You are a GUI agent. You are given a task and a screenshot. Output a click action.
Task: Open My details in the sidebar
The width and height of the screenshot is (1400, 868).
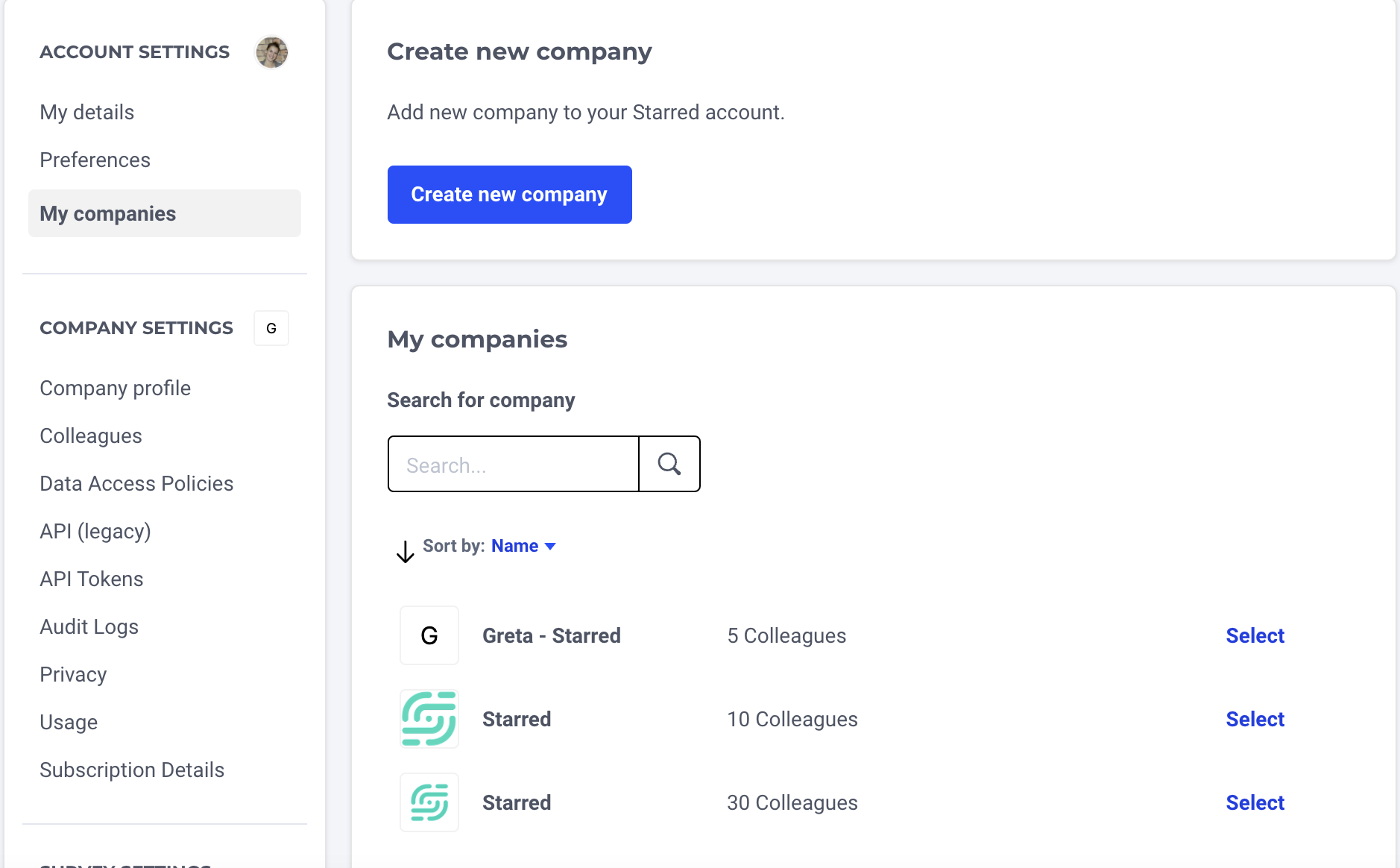[87, 112]
